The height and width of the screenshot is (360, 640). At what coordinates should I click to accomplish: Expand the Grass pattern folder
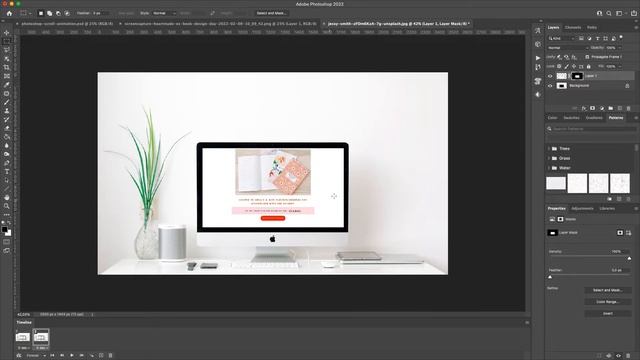(x=549, y=158)
